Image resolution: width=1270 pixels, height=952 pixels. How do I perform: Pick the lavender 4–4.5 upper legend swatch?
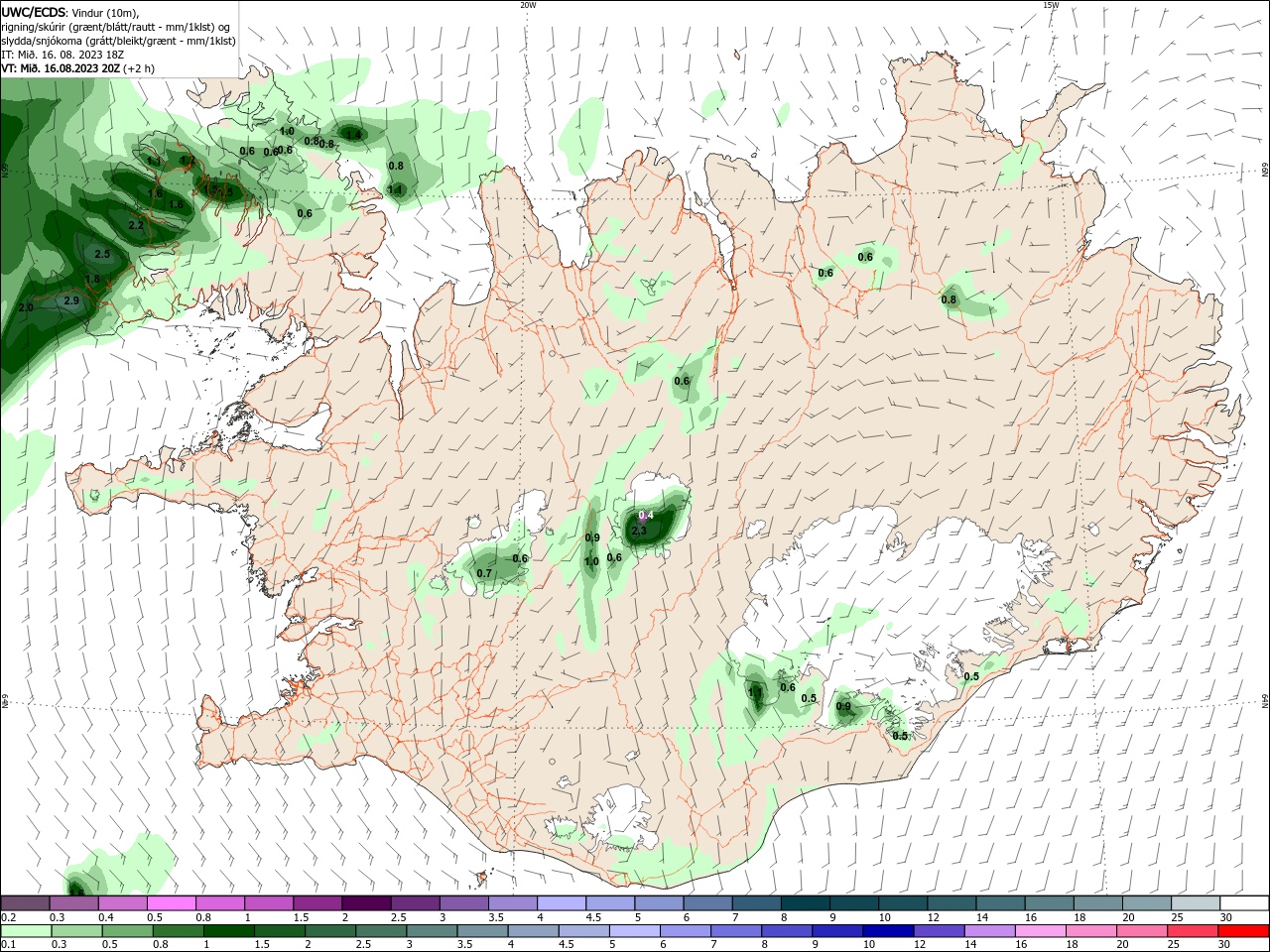click(562, 903)
